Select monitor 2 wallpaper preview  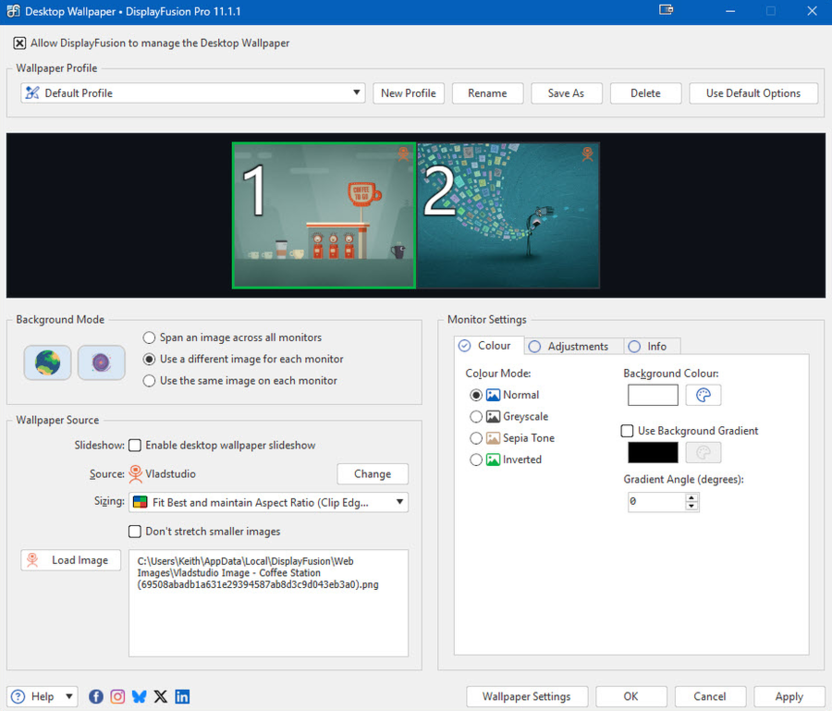(x=508, y=215)
